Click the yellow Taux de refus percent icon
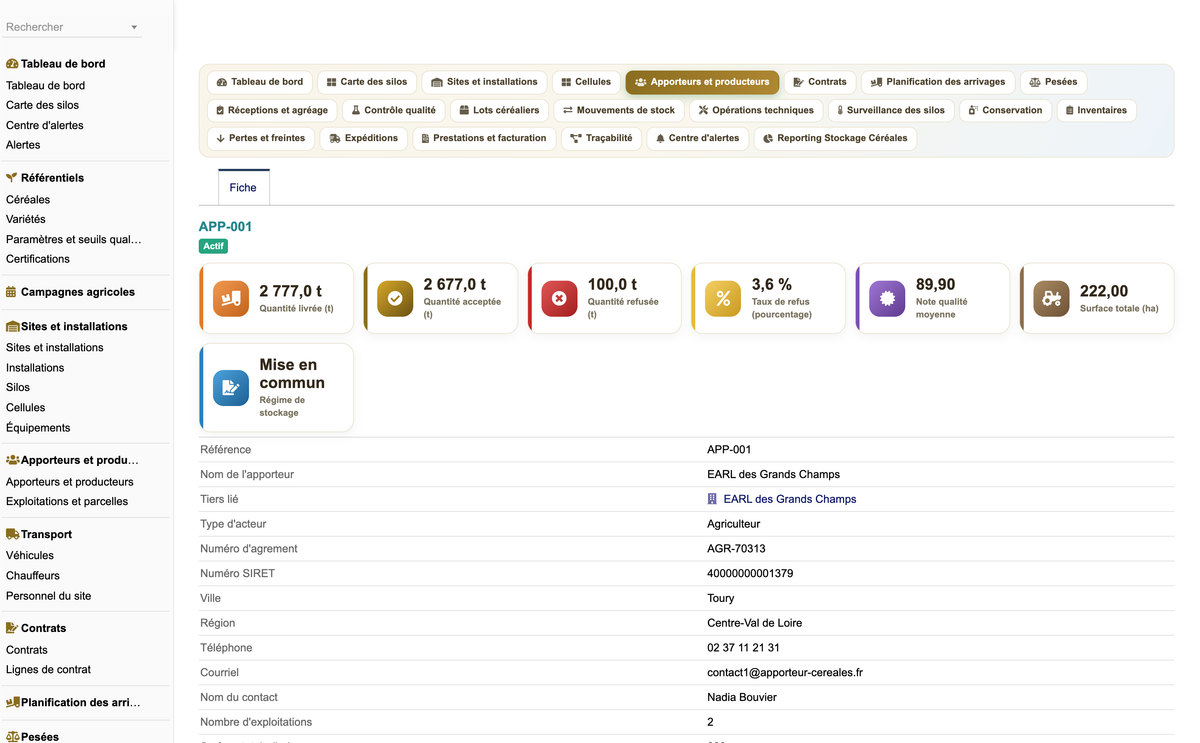 tap(723, 298)
